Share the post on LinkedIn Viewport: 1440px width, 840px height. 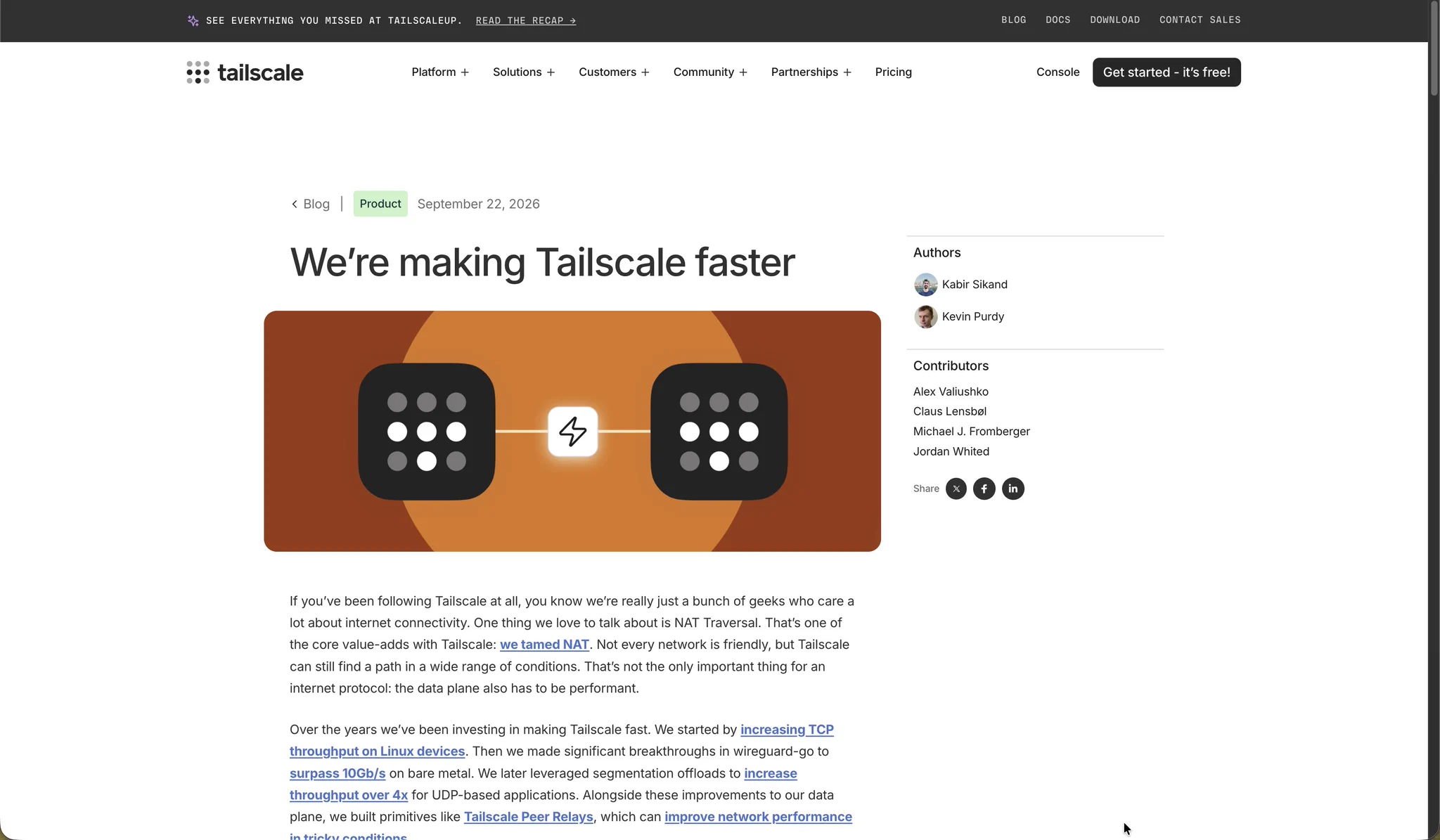[x=1013, y=489]
